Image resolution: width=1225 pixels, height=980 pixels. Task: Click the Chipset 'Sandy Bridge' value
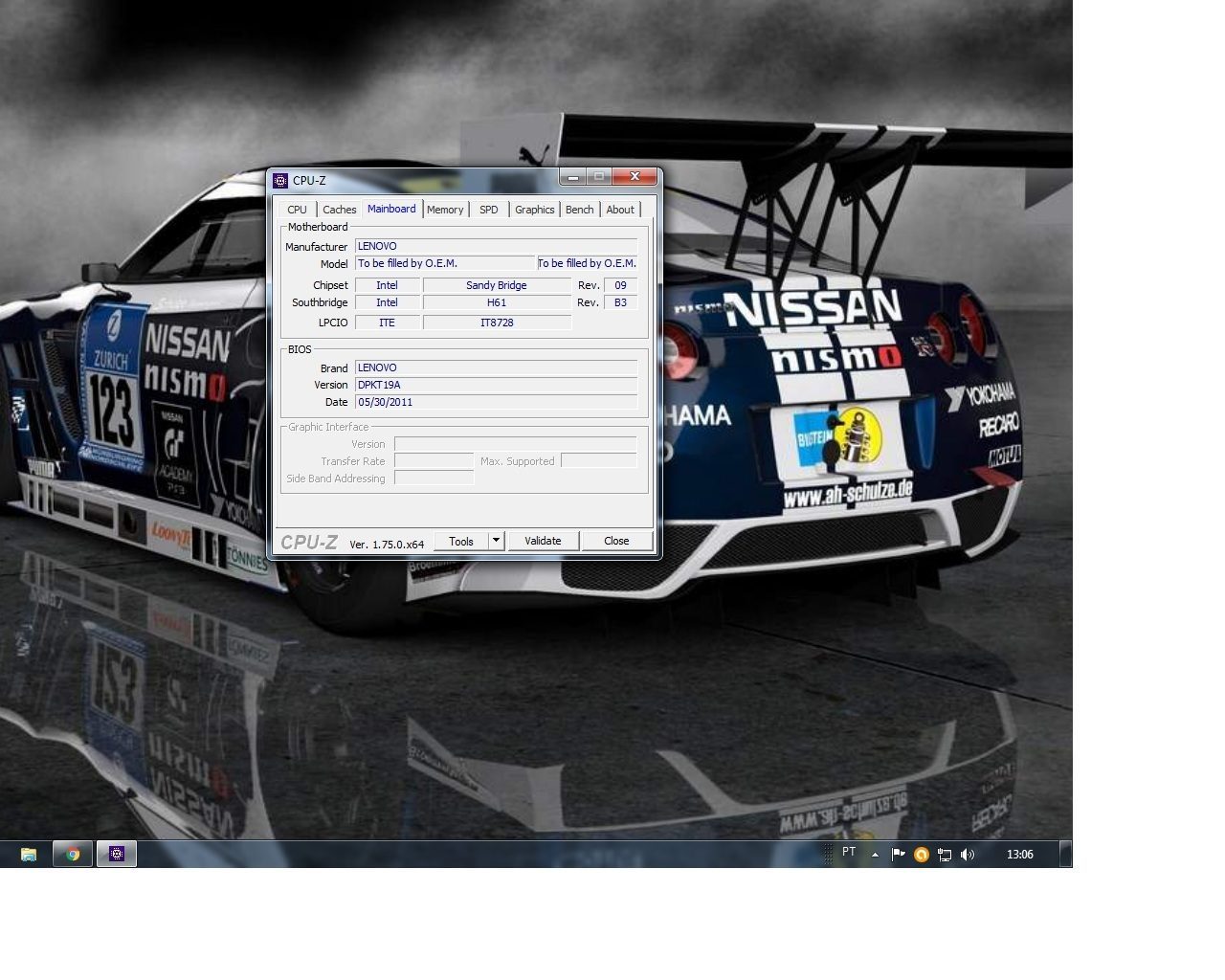[x=497, y=285]
